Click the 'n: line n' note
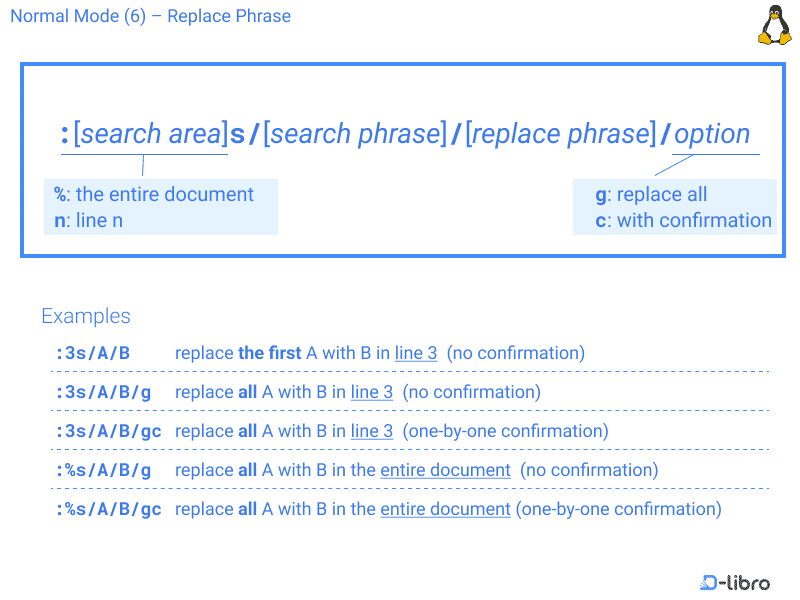The height and width of the screenshot is (600, 800). [88, 220]
